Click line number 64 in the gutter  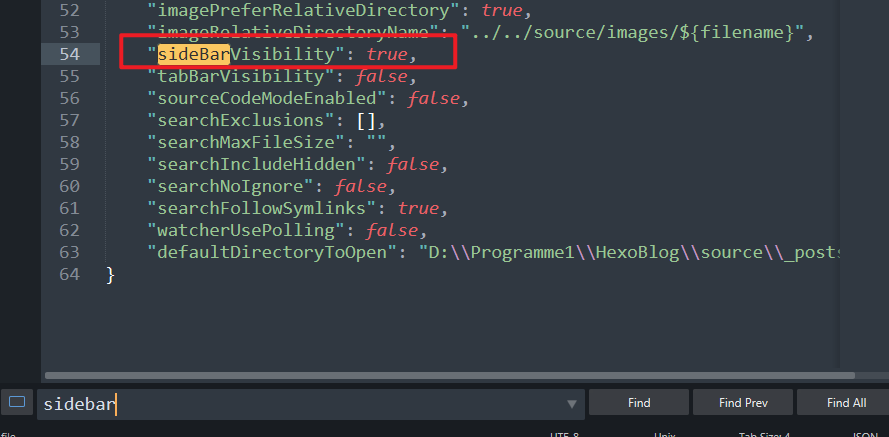click(x=68, y=274)
